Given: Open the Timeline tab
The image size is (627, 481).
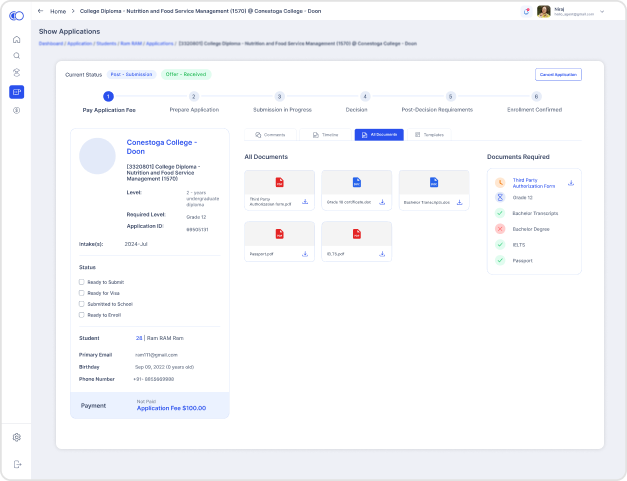Looking at the screenshot, I should coord(325,134).
